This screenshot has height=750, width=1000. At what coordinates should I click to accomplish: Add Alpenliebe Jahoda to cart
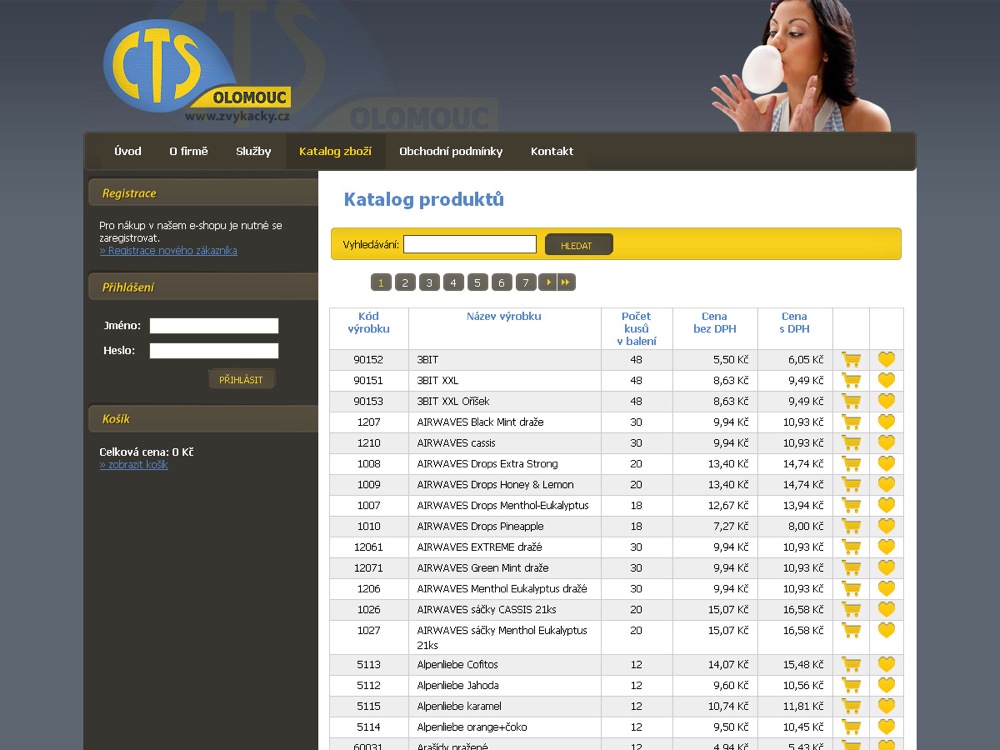tap(851, 686)
